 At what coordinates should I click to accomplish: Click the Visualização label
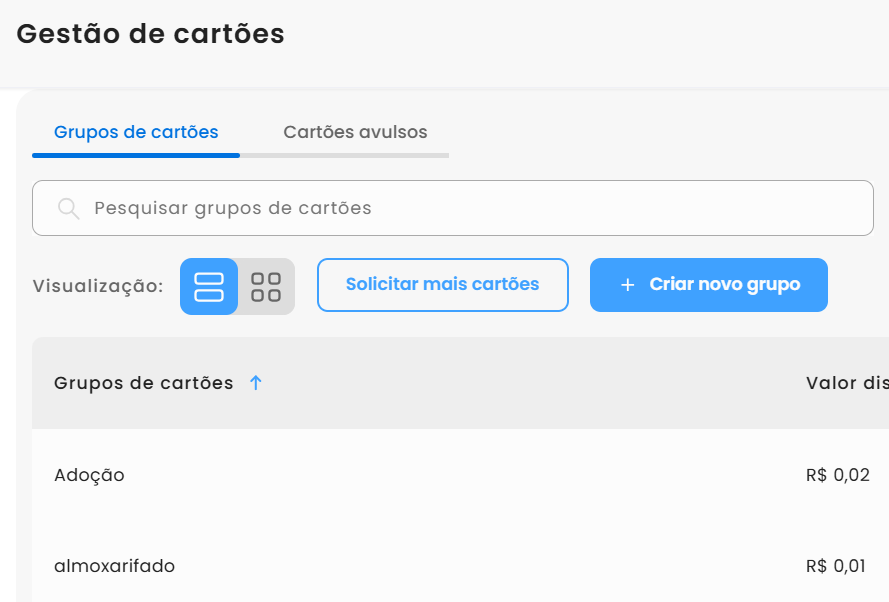(98, 287)
